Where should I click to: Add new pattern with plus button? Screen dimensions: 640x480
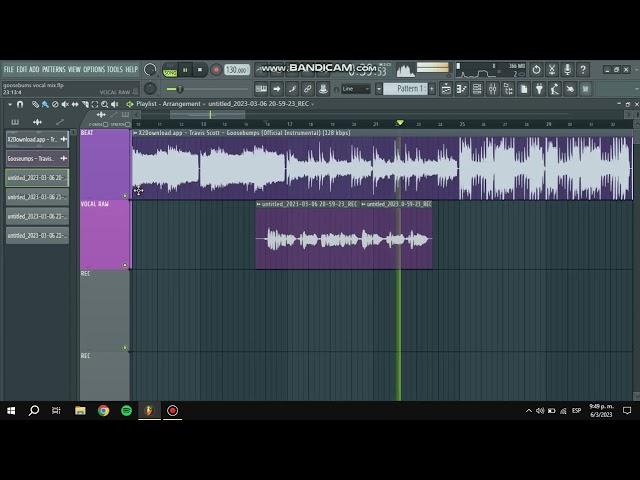[431, 89]
